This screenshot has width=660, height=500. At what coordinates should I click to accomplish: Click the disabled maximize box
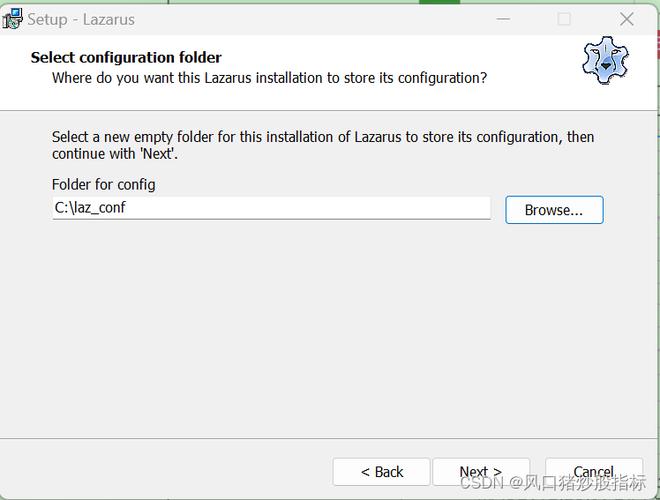coord(564,19)
